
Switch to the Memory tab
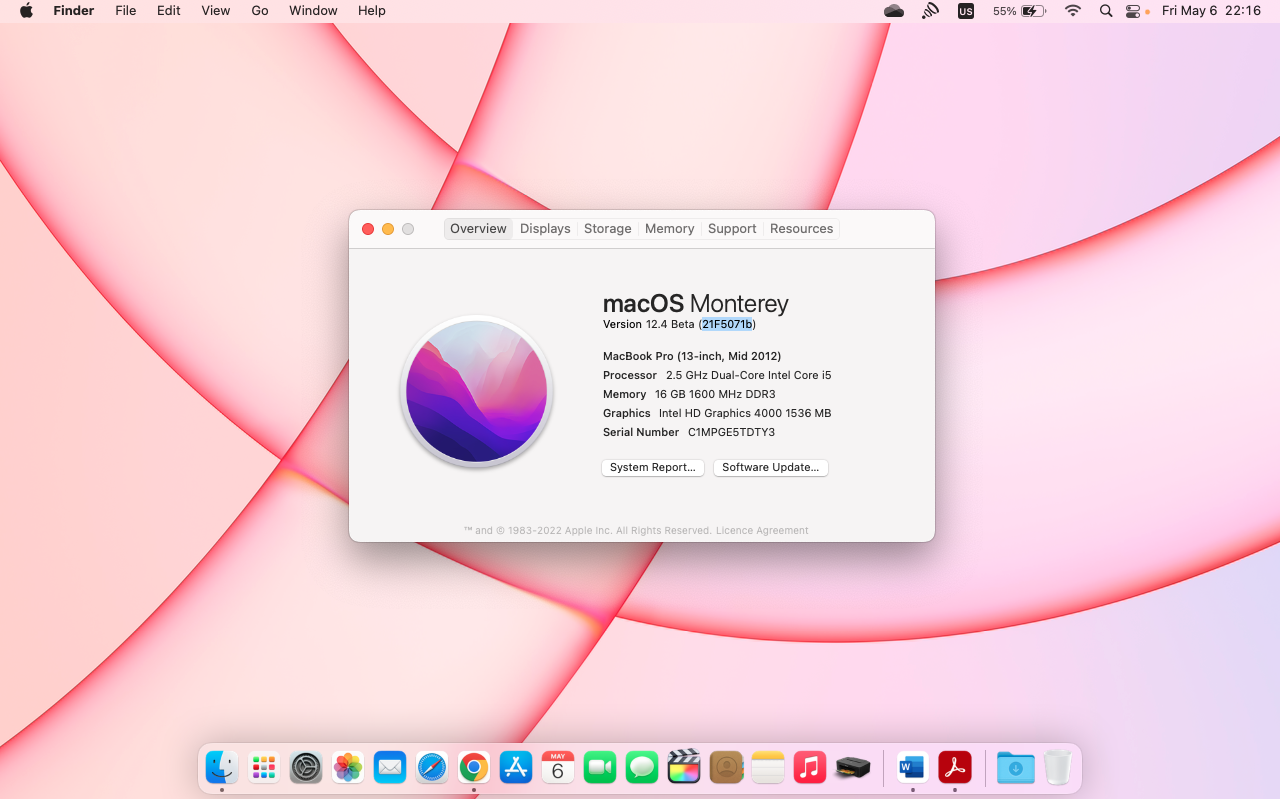pyautogui.click(x=669, y=229)
